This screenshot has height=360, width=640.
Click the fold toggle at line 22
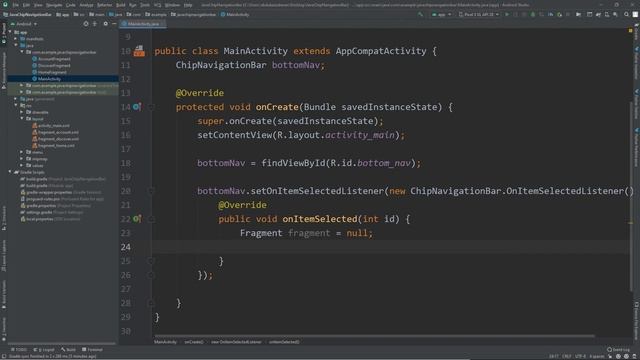[151, 219]
